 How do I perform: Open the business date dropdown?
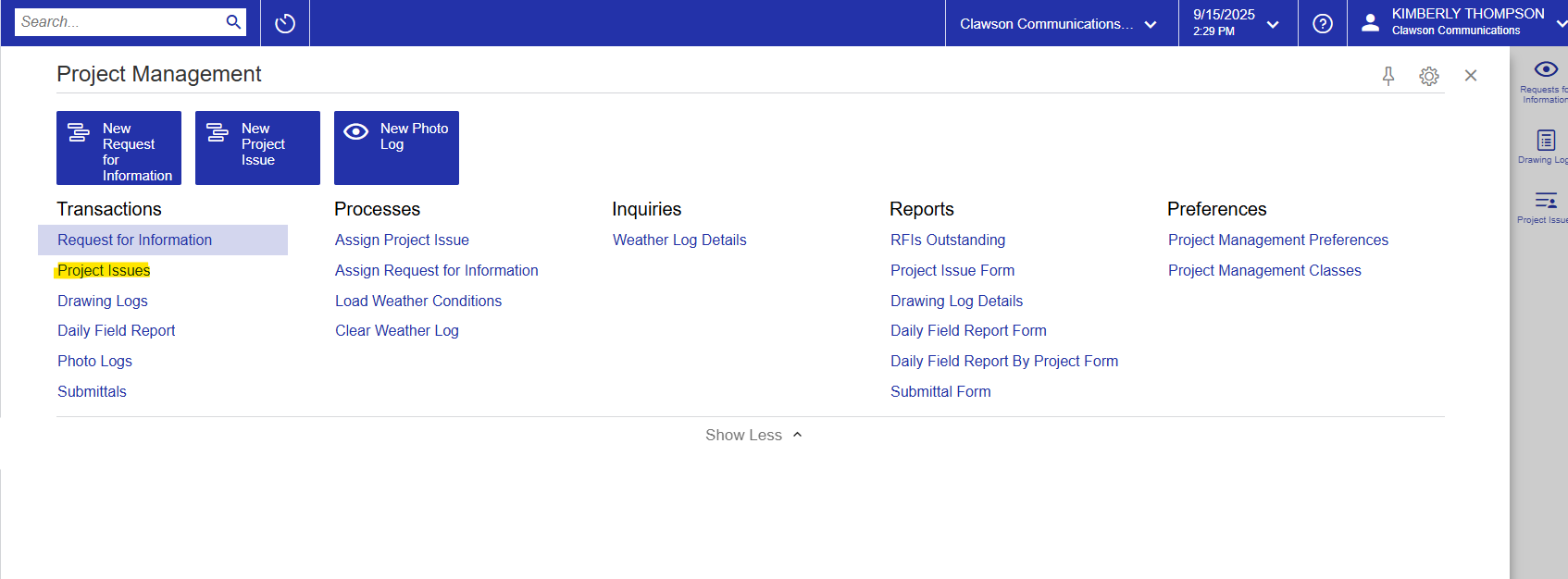click(x=1236, y=23)
